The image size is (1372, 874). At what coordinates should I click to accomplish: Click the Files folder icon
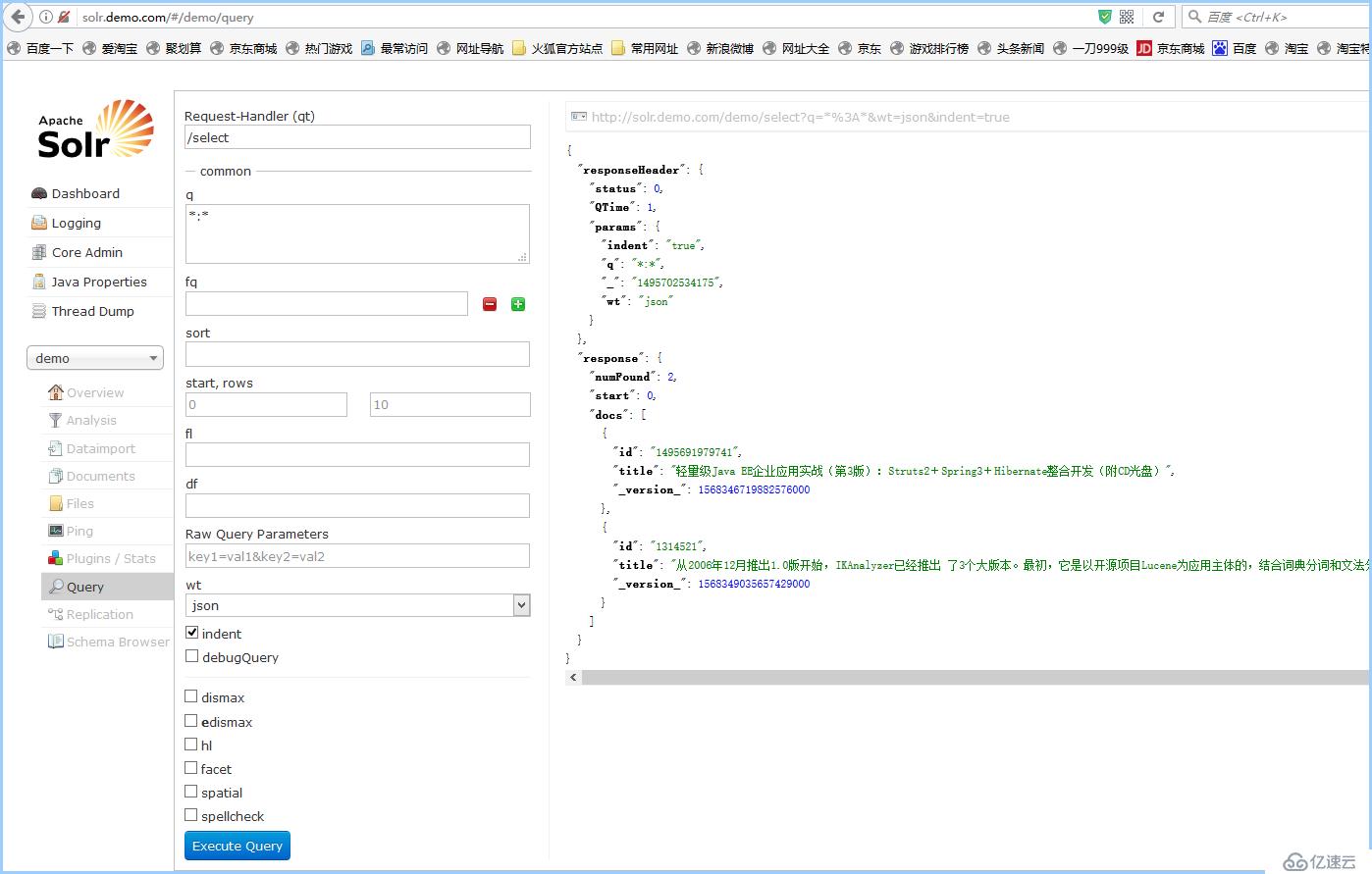[56, 503]
